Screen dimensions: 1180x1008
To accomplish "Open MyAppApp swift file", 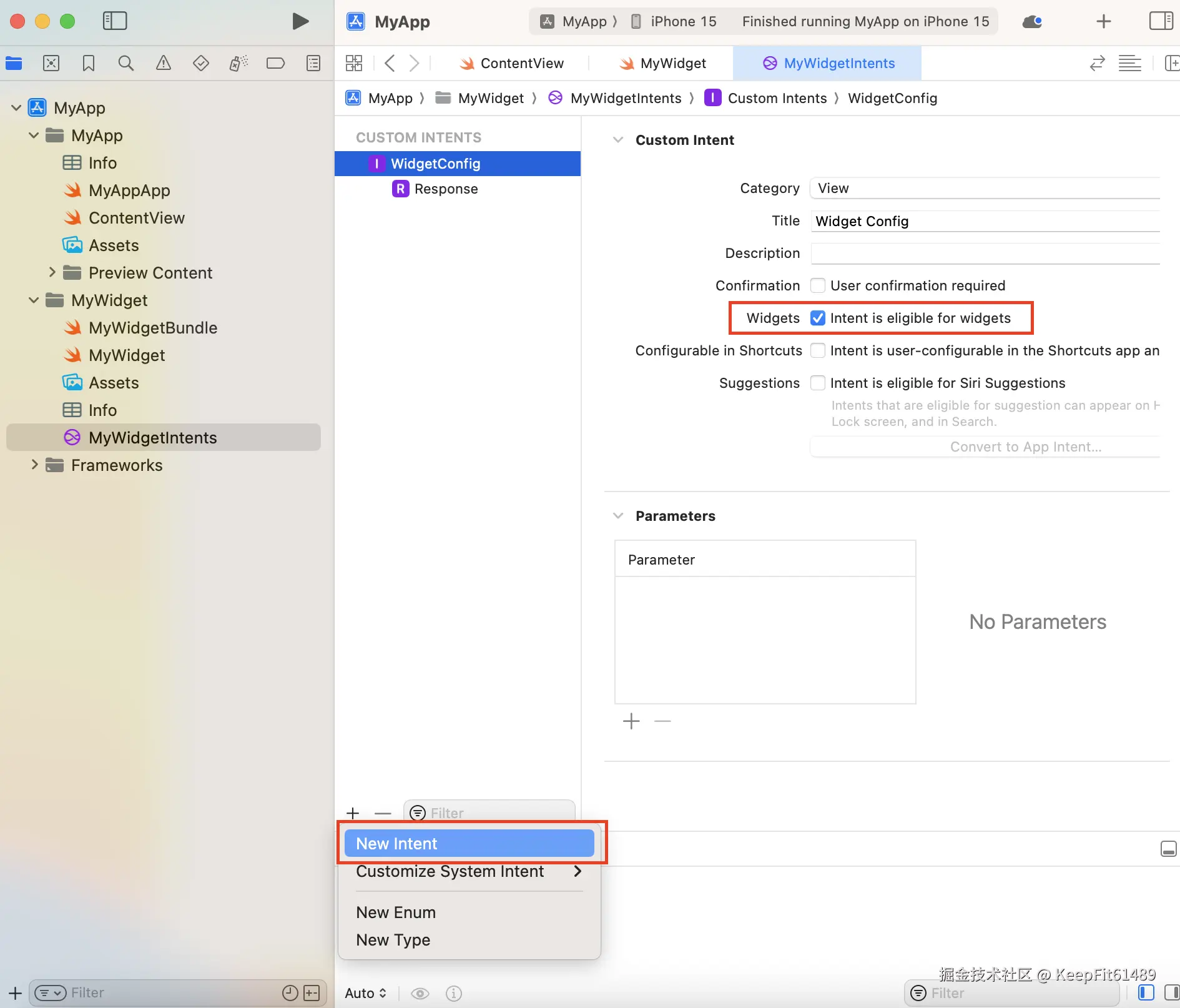I will coord(129,190).
